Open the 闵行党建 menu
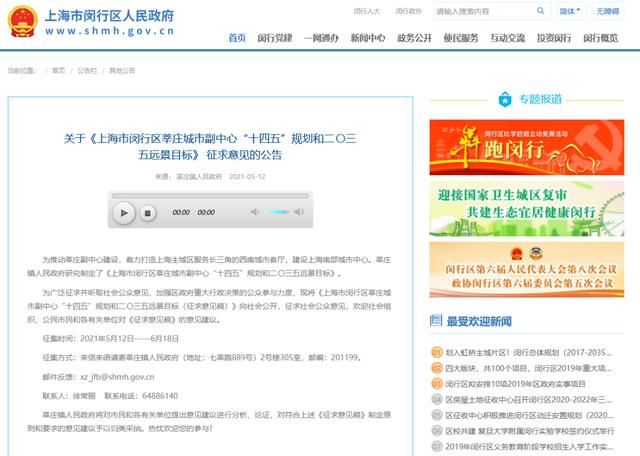The width and height of the screenshot is (640, 456). (x=275, y=38)
